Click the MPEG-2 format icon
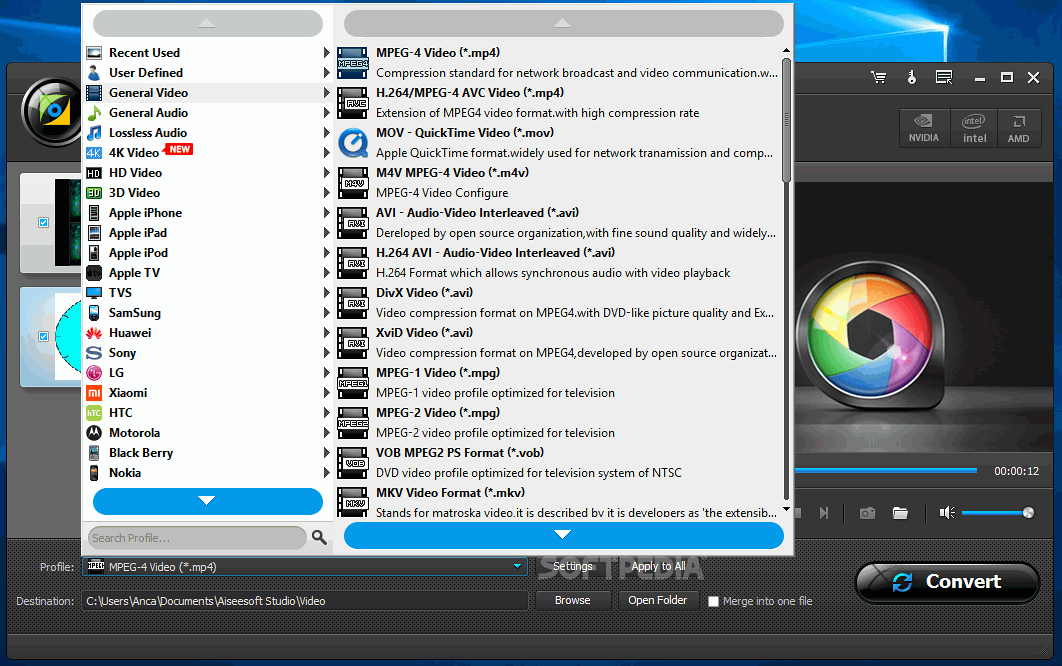Screen dimensions: 1062x666 point(353,423)
